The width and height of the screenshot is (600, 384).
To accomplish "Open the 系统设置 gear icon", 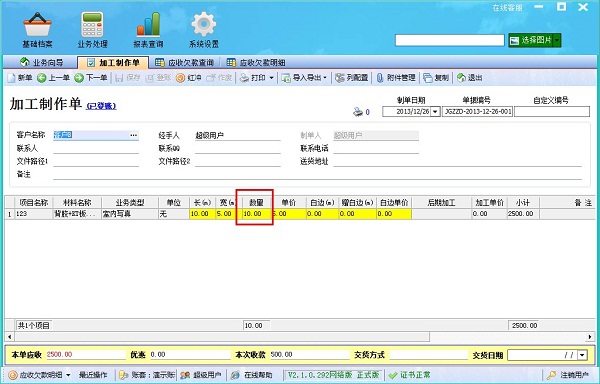I will [x=204, y=30].
